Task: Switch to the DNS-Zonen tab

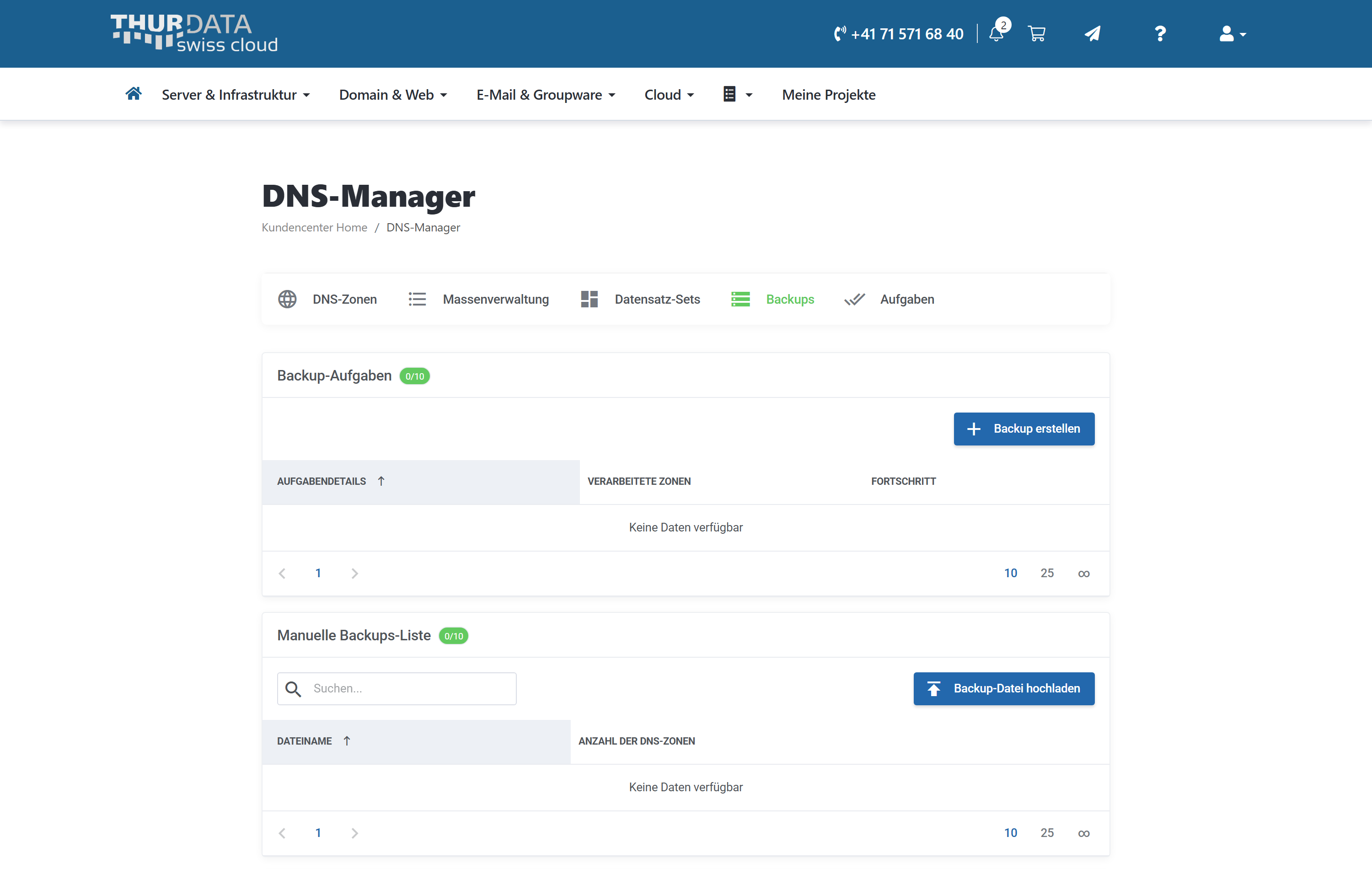Action: (327, 299)
